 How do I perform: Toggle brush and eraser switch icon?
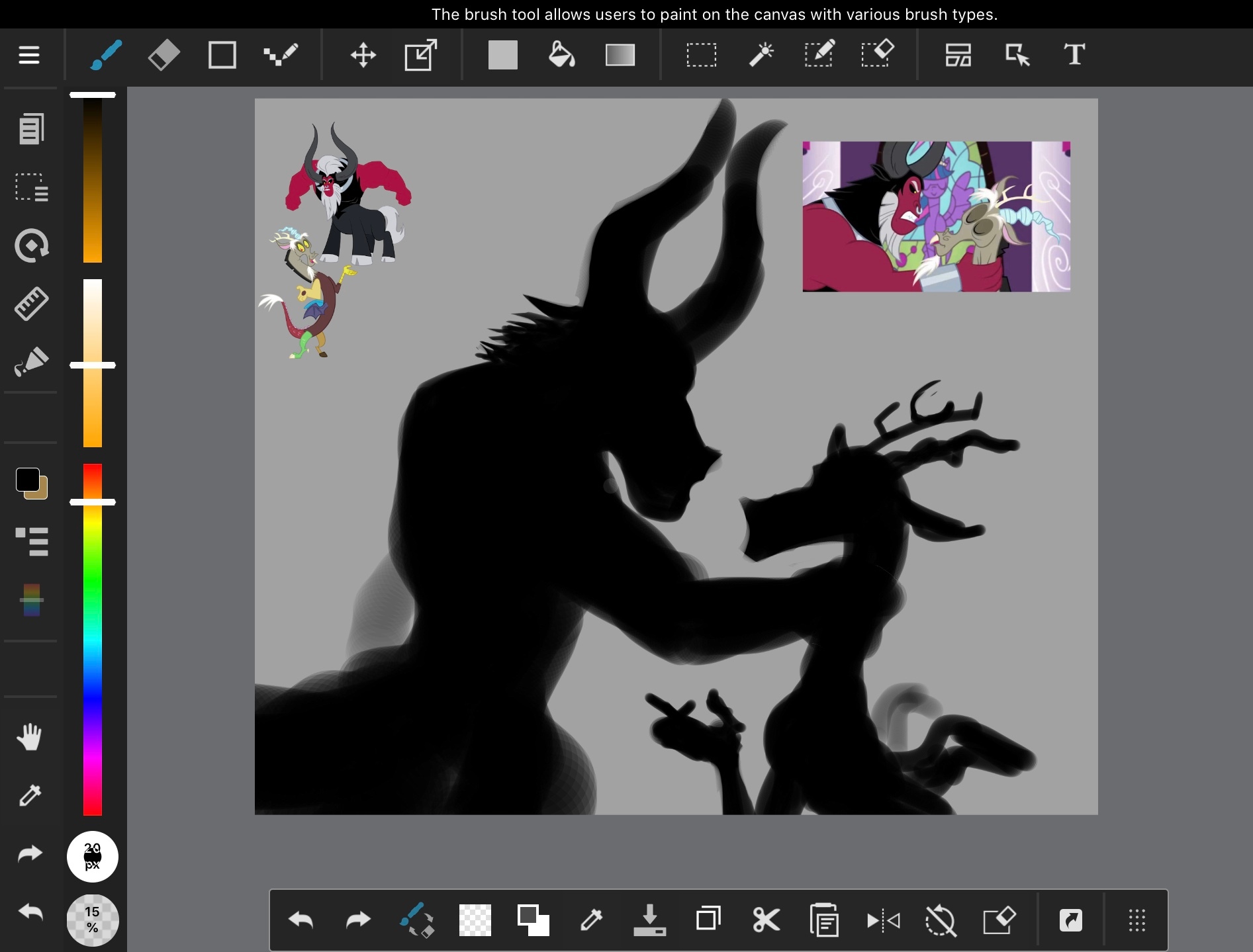pyautogui.click(x=417, y=920)
